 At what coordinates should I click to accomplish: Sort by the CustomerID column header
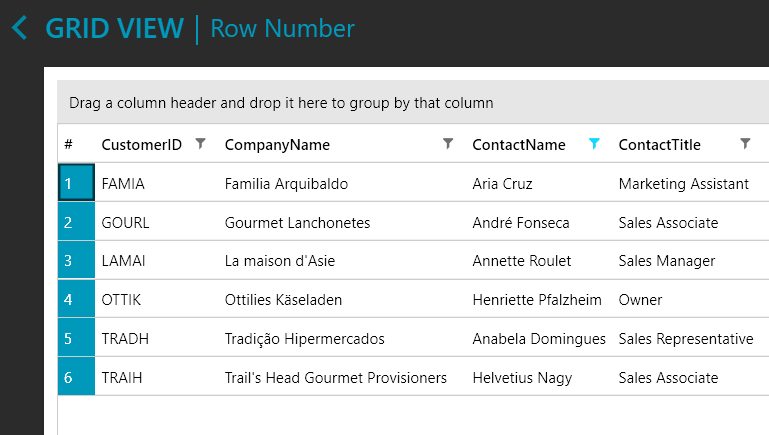coord(142,145)
